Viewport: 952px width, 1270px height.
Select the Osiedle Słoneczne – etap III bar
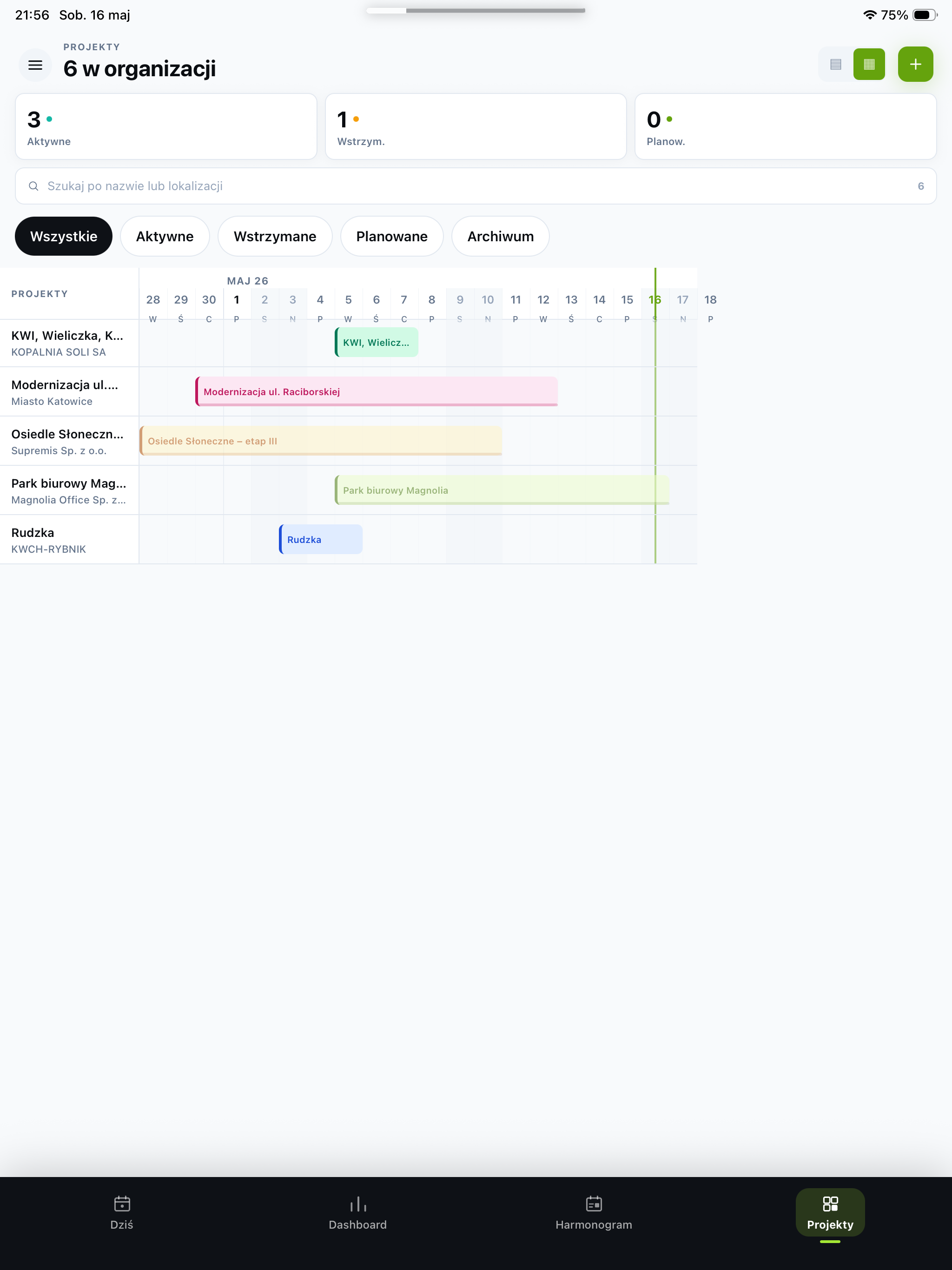point(321,441)
